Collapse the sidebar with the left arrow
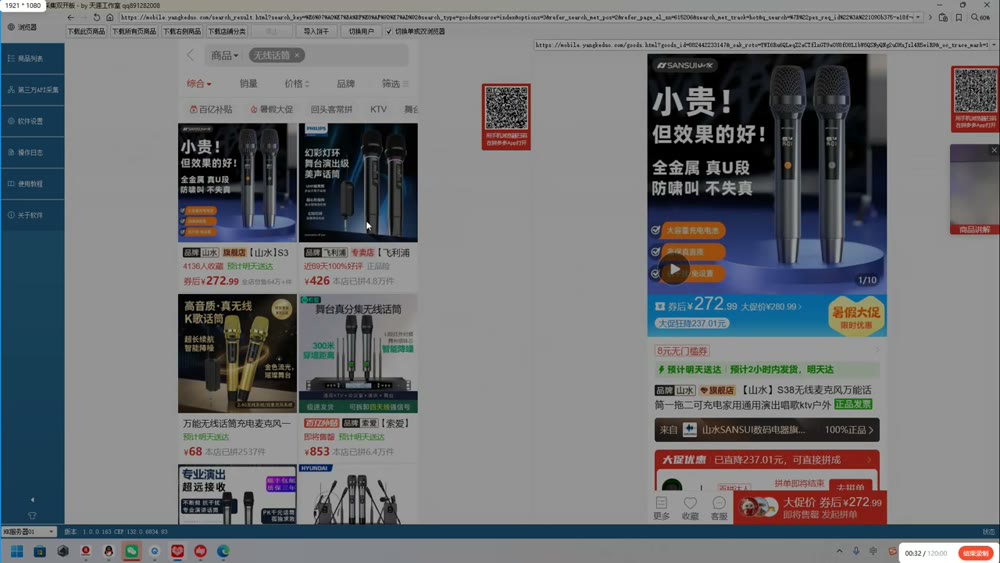 click(33, 500)
